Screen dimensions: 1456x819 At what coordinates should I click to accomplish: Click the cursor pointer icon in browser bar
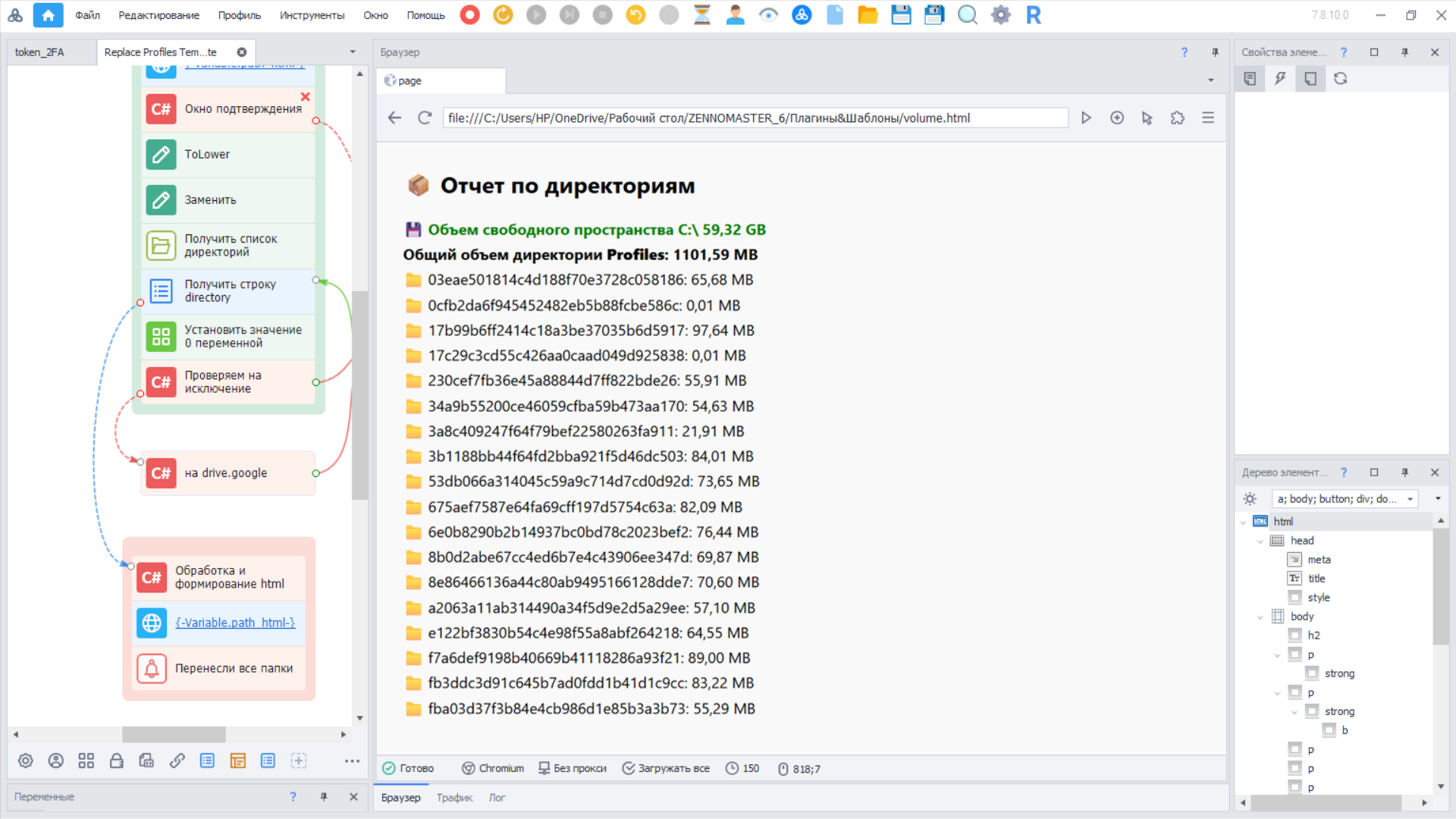pos(1147,118)
